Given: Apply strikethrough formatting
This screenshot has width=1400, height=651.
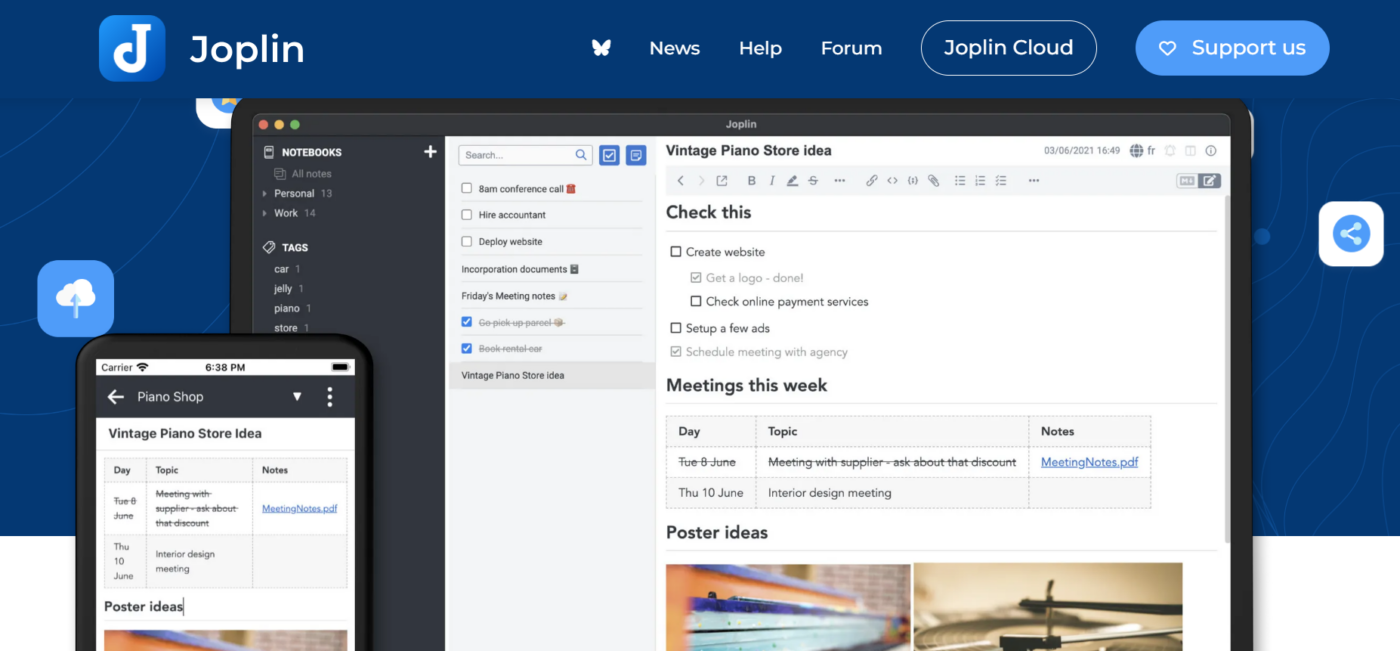Looking at the screenshot, I should tap(813, 181).
